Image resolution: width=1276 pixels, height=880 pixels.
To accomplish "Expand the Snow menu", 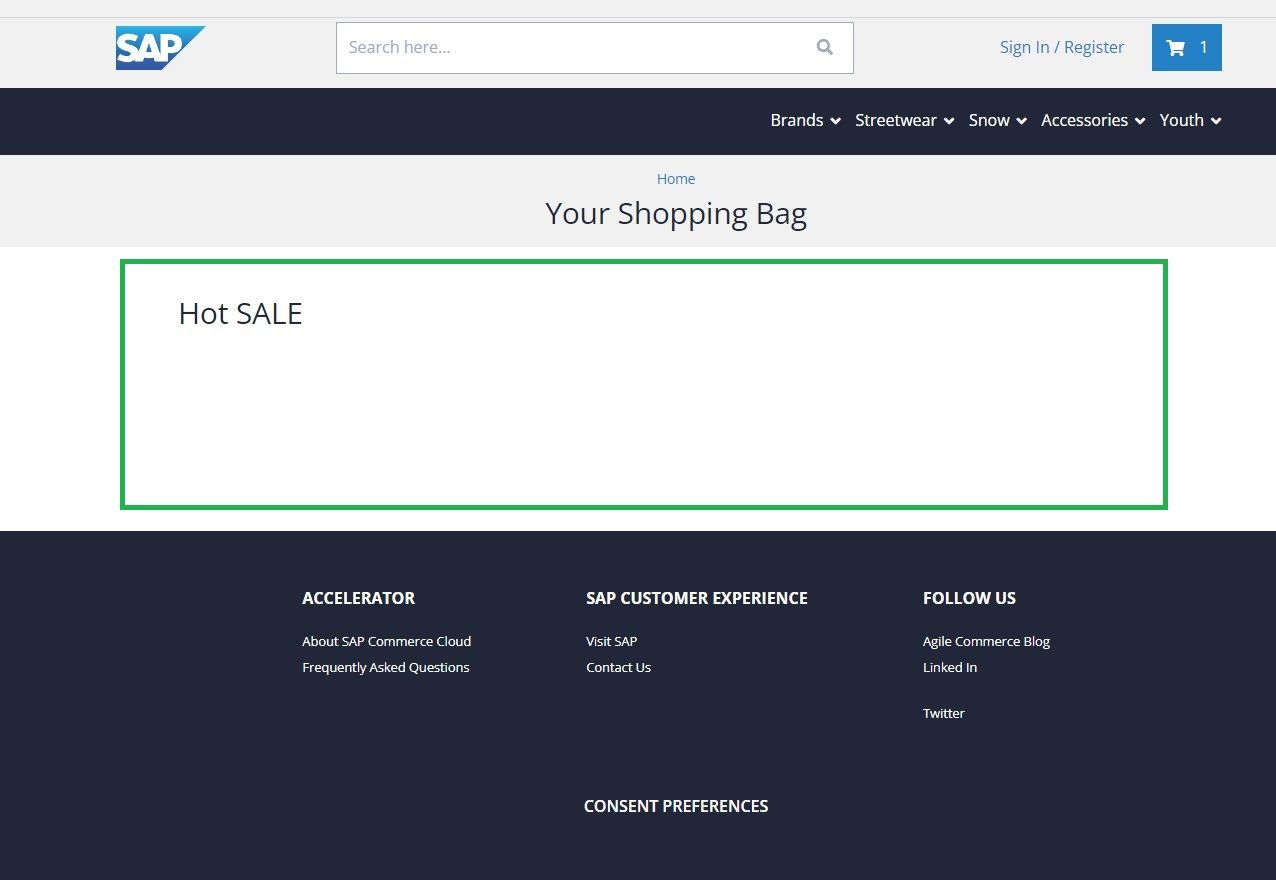I will [998, 120].
